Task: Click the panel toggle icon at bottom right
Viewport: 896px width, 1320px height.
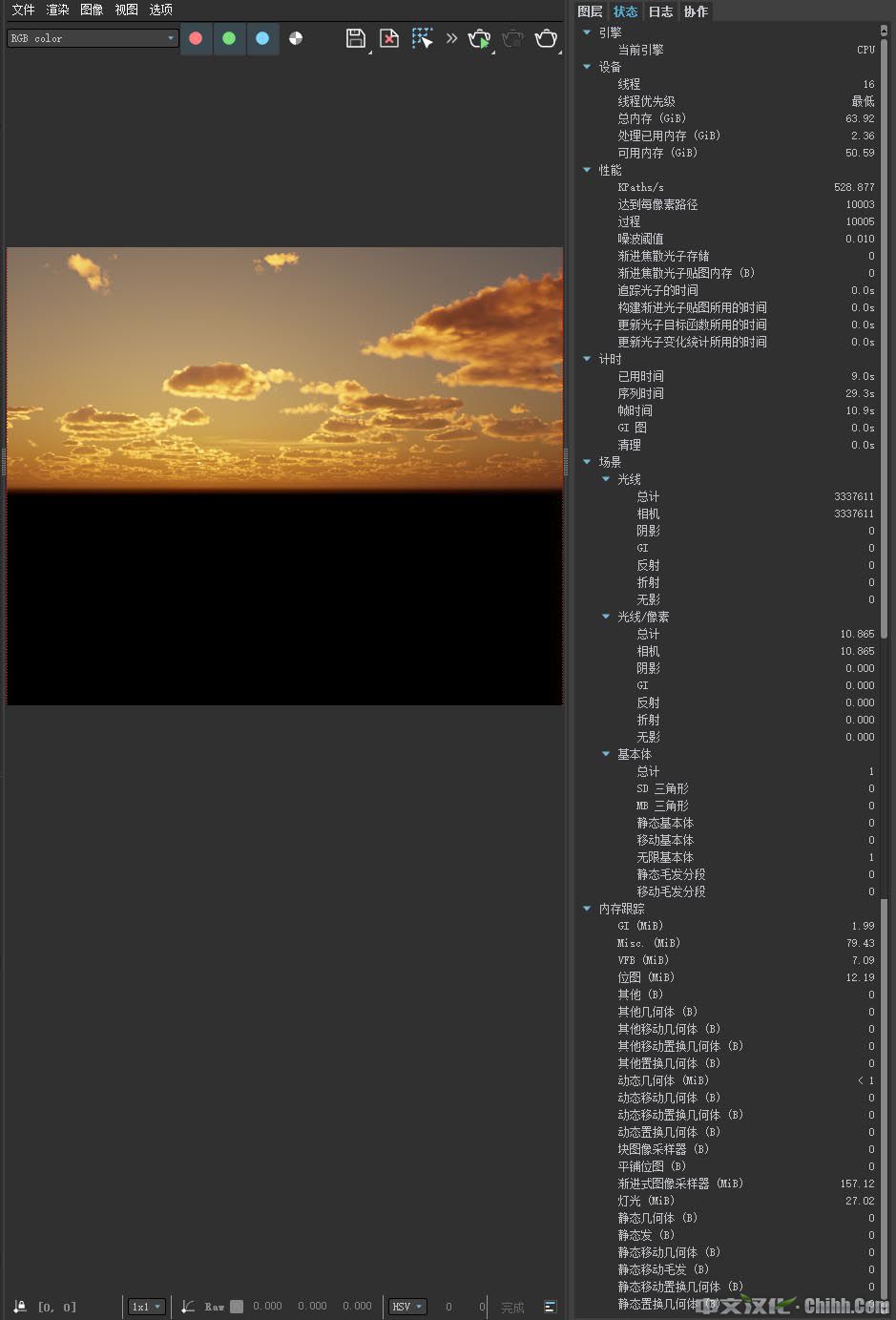Action: click(x=550, y=1307)
